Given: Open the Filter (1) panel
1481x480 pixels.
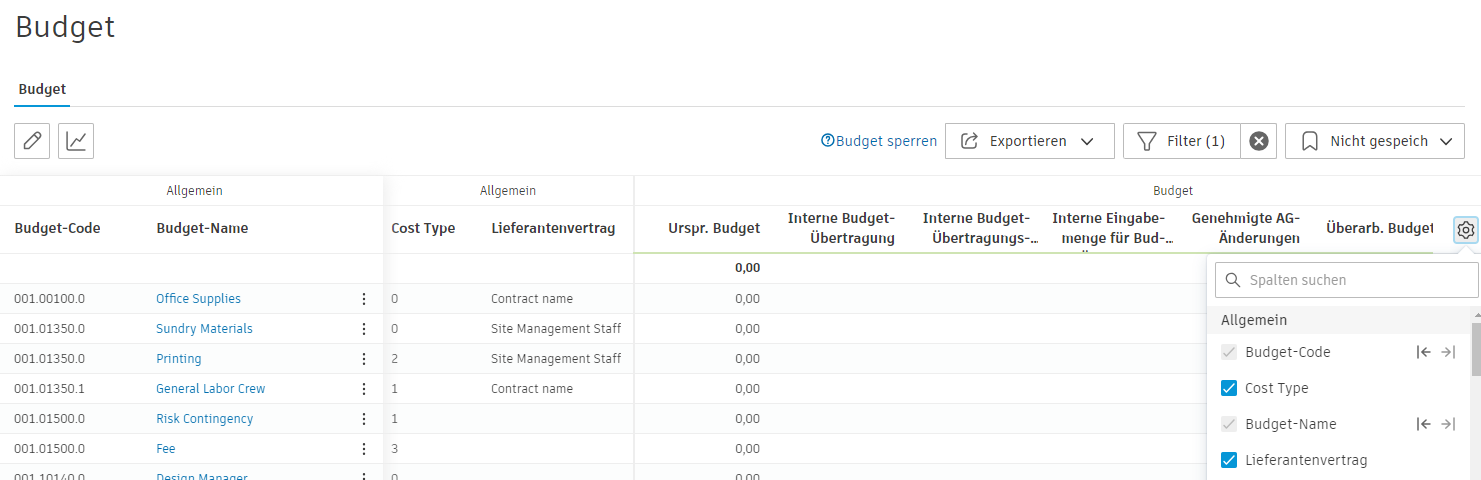Looking at the screenshot, I should (1182, 141).
